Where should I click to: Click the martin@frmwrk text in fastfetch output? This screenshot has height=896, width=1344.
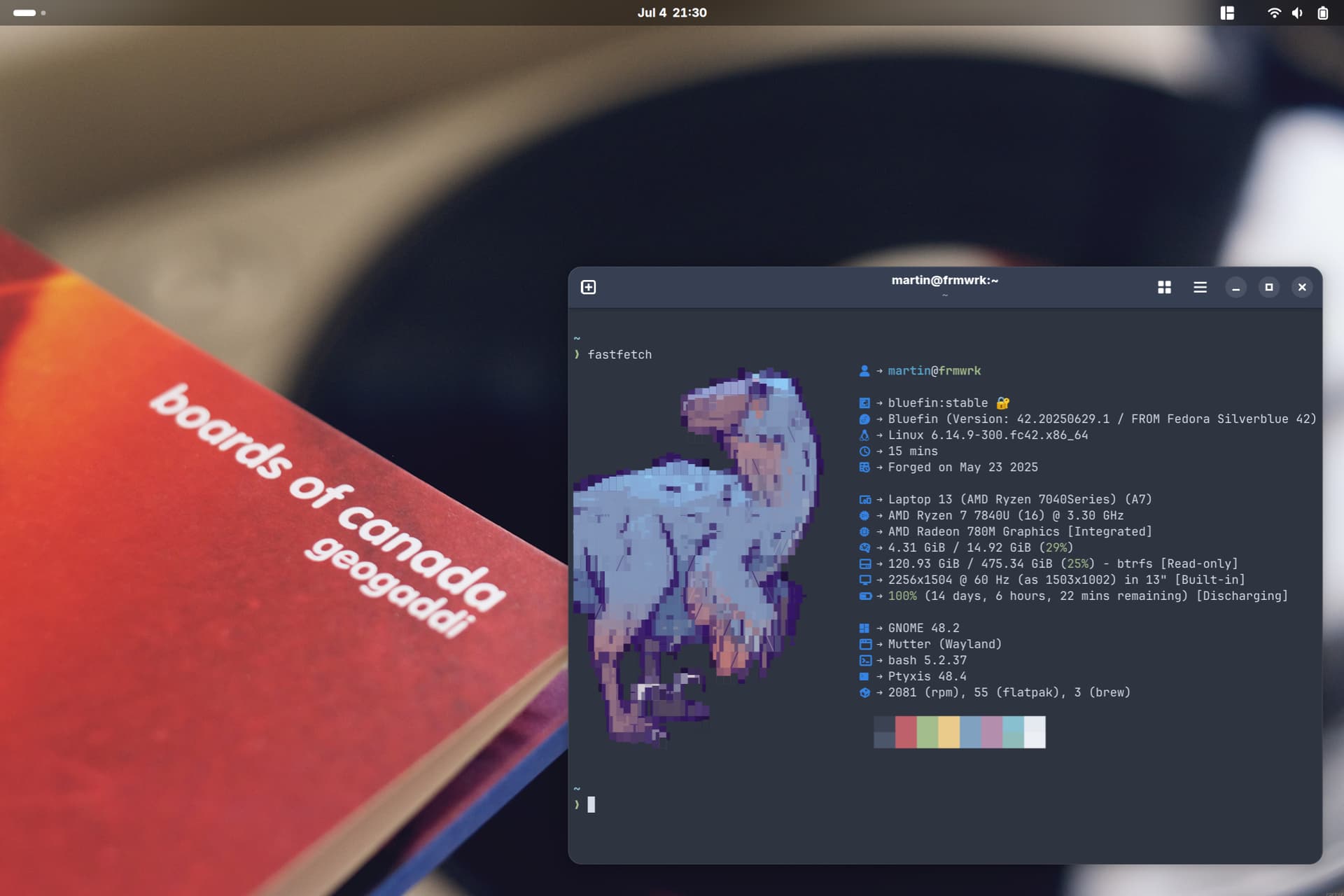(x=934, y=371)
